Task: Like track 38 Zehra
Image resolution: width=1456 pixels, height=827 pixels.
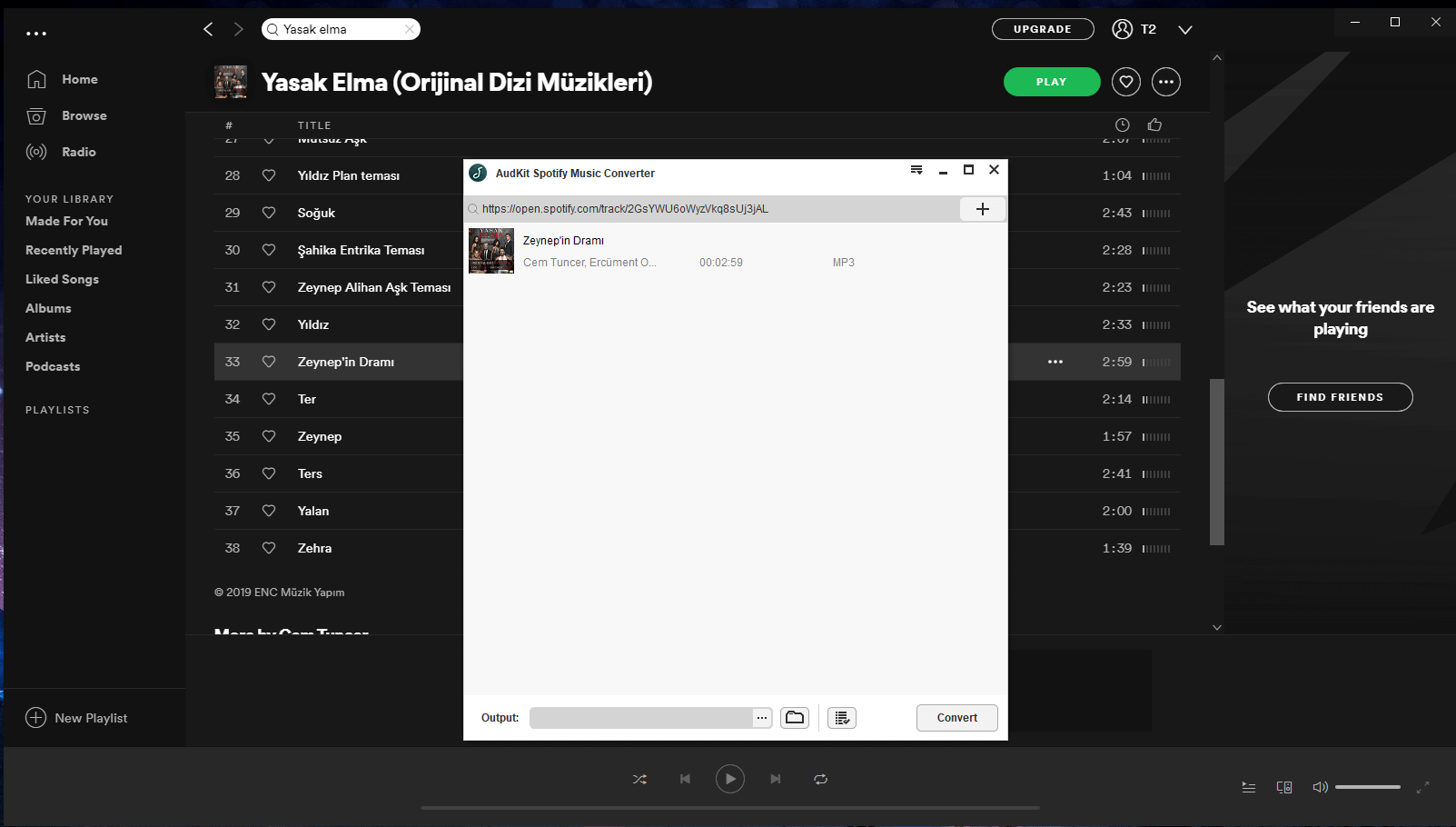Action: (269, 548)
